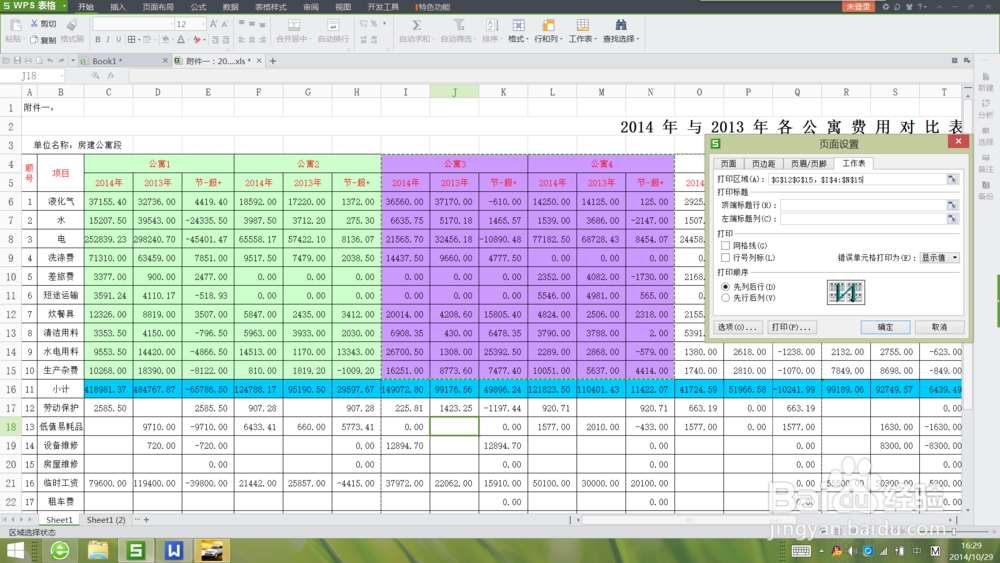Viewport: 1000px width, 563px height.
Task: Click the add sheet plus icon
Action: tap(146, 520)
